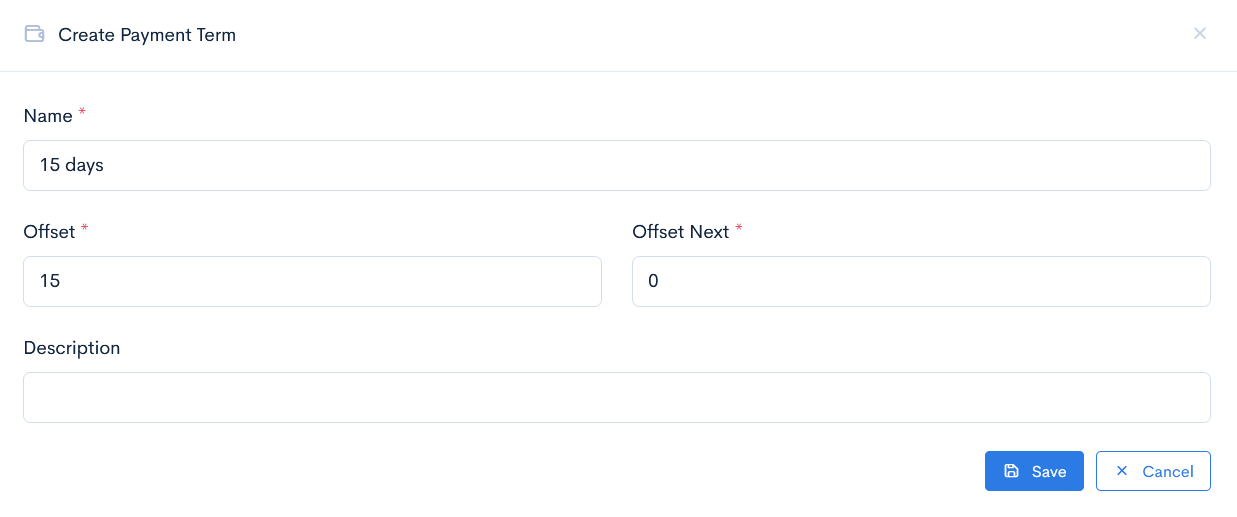The image size is (1237, 517).
Task: Click the Name field label
Action: point(48,116)
